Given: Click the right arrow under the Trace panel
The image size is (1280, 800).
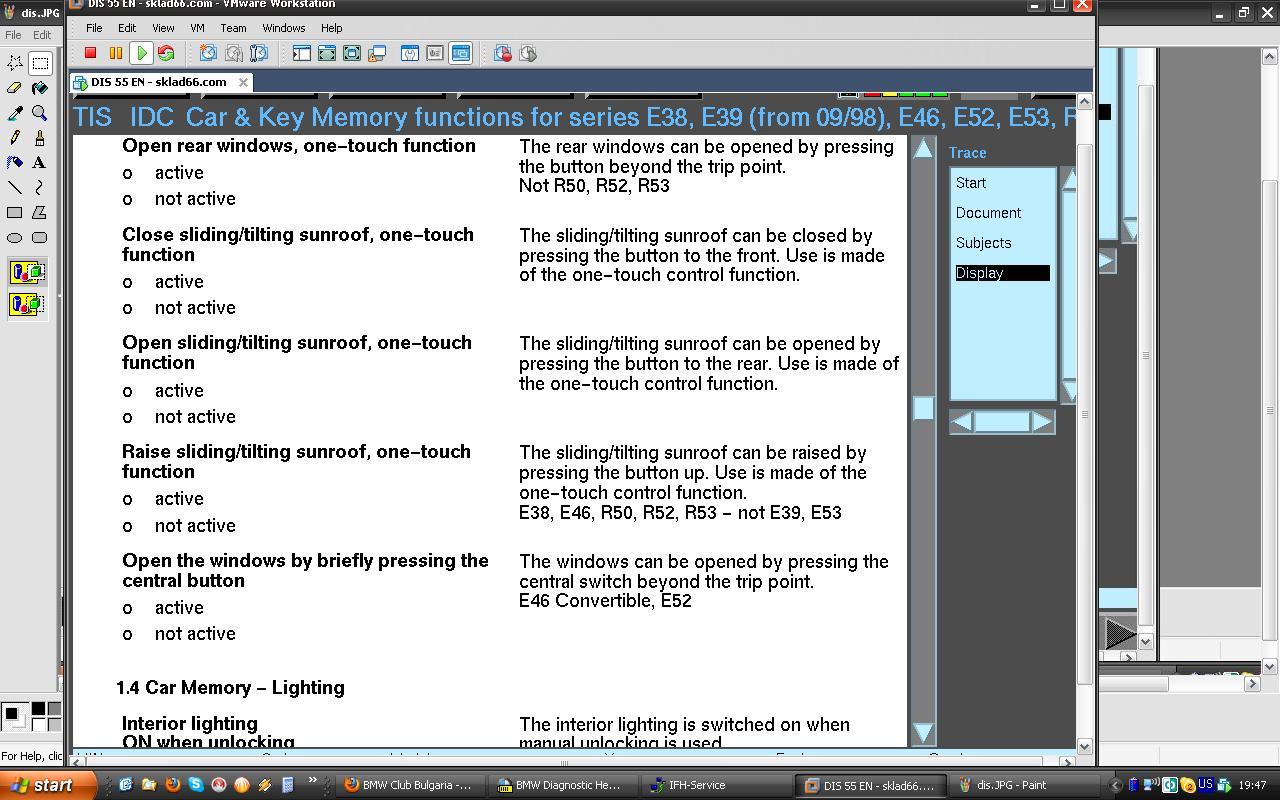Looking at the screenshot, I should (x=1042, y=422).
